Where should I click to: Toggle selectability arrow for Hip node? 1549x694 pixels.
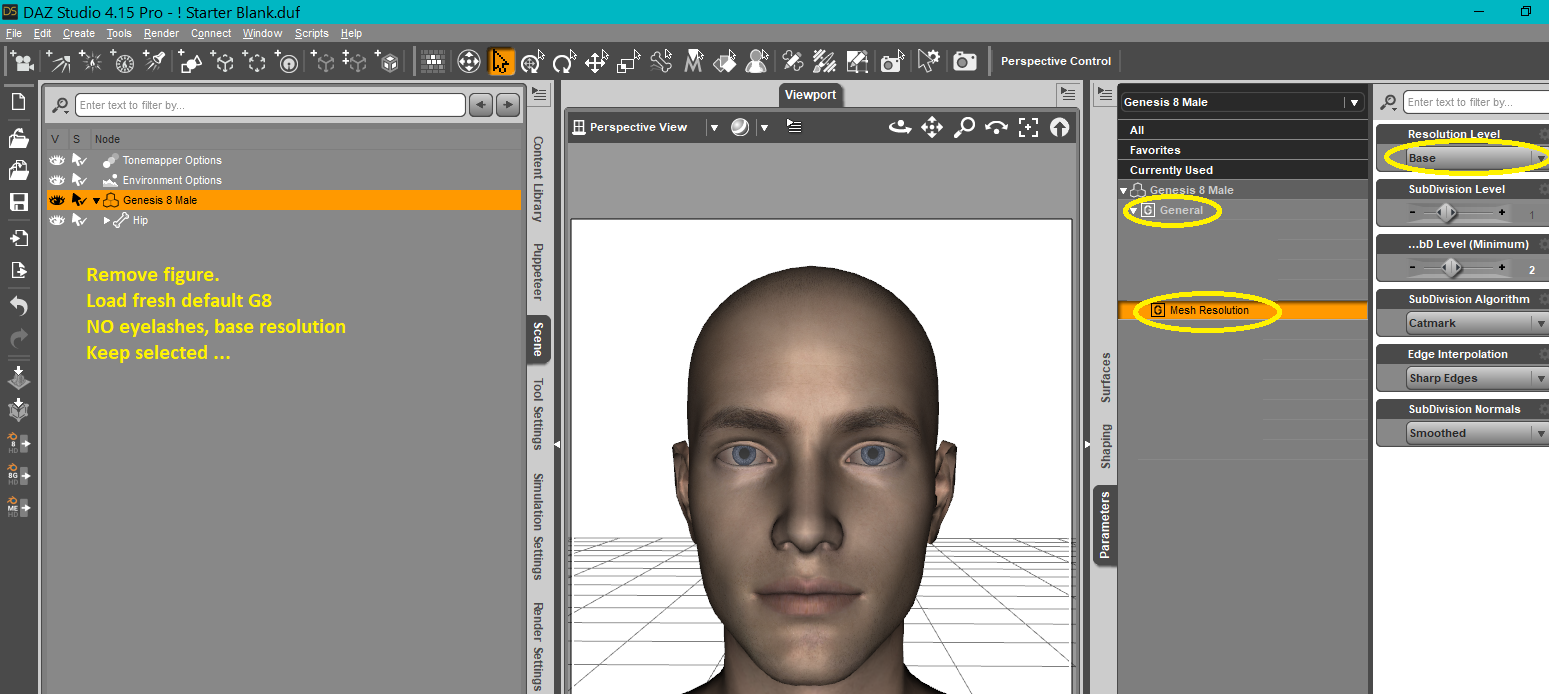click(79, 220)
